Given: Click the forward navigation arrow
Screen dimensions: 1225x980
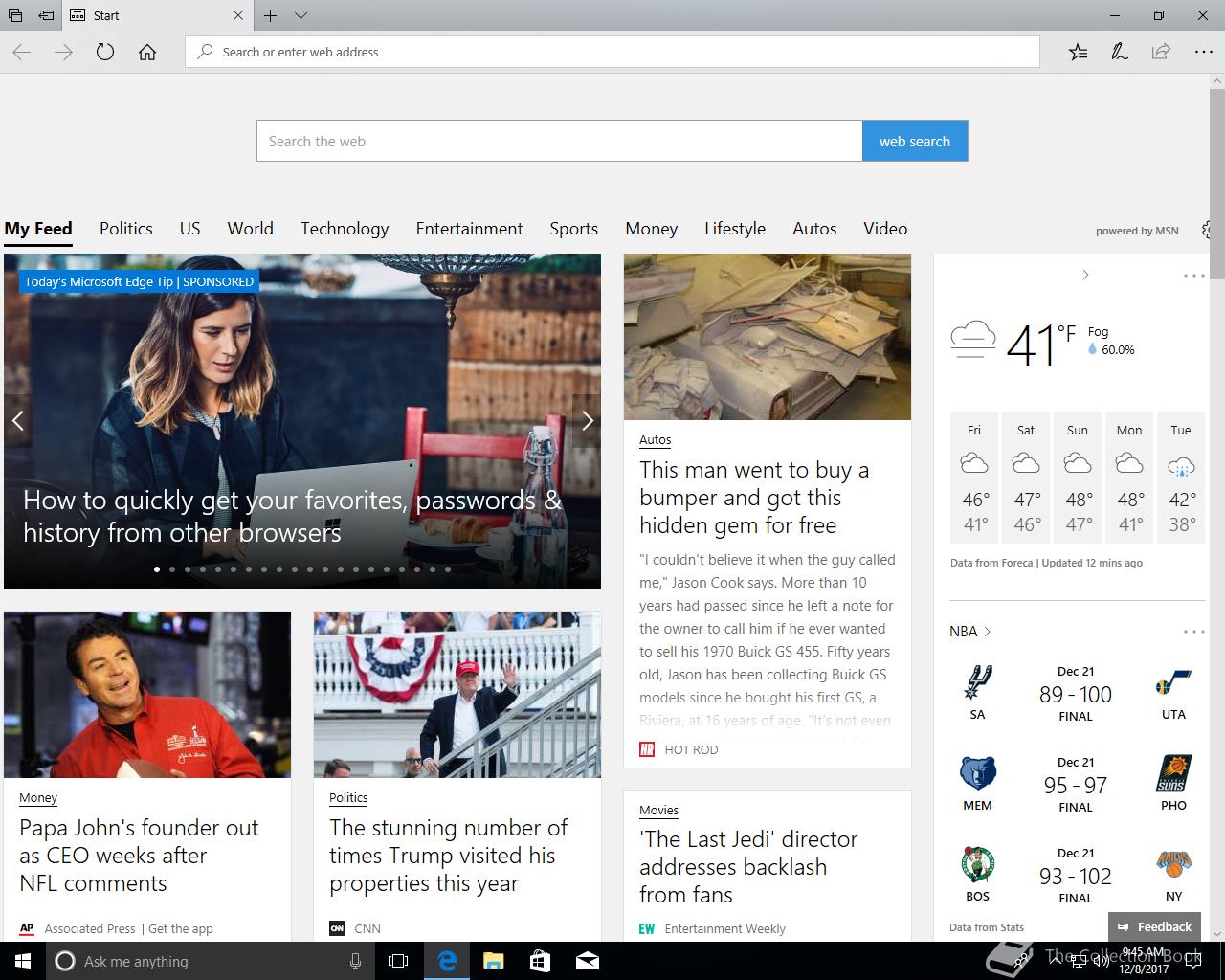Looking at the screenshot, I should pos(64,52).
